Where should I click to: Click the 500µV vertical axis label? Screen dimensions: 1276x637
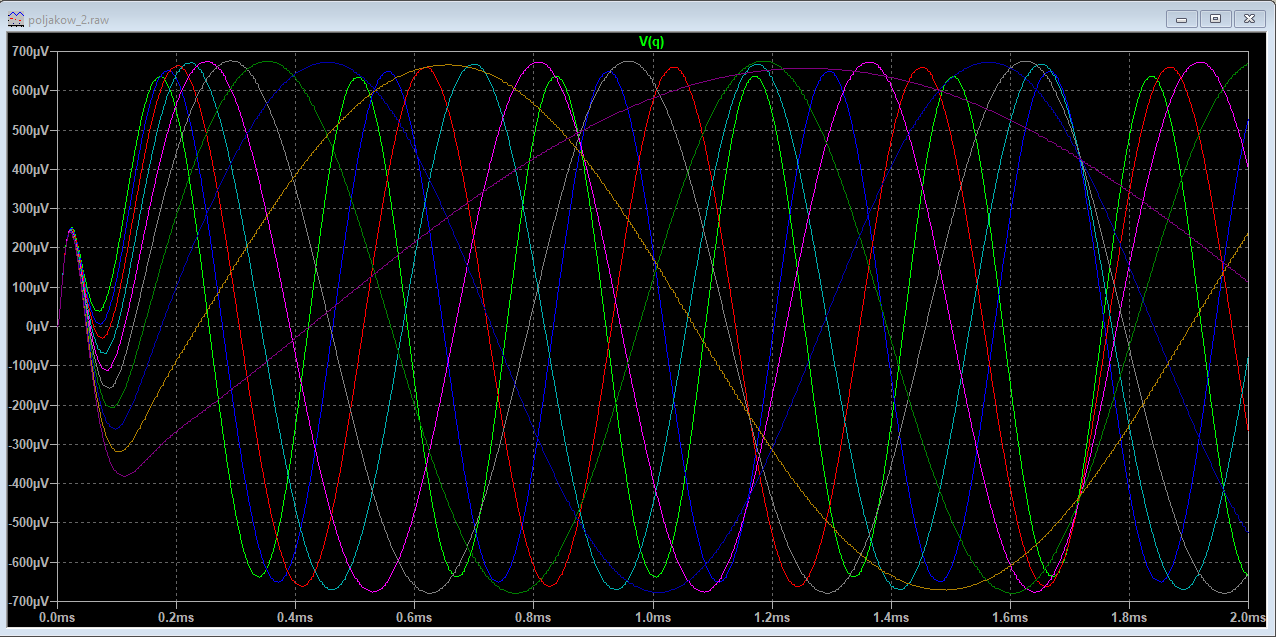coord(30,130)
